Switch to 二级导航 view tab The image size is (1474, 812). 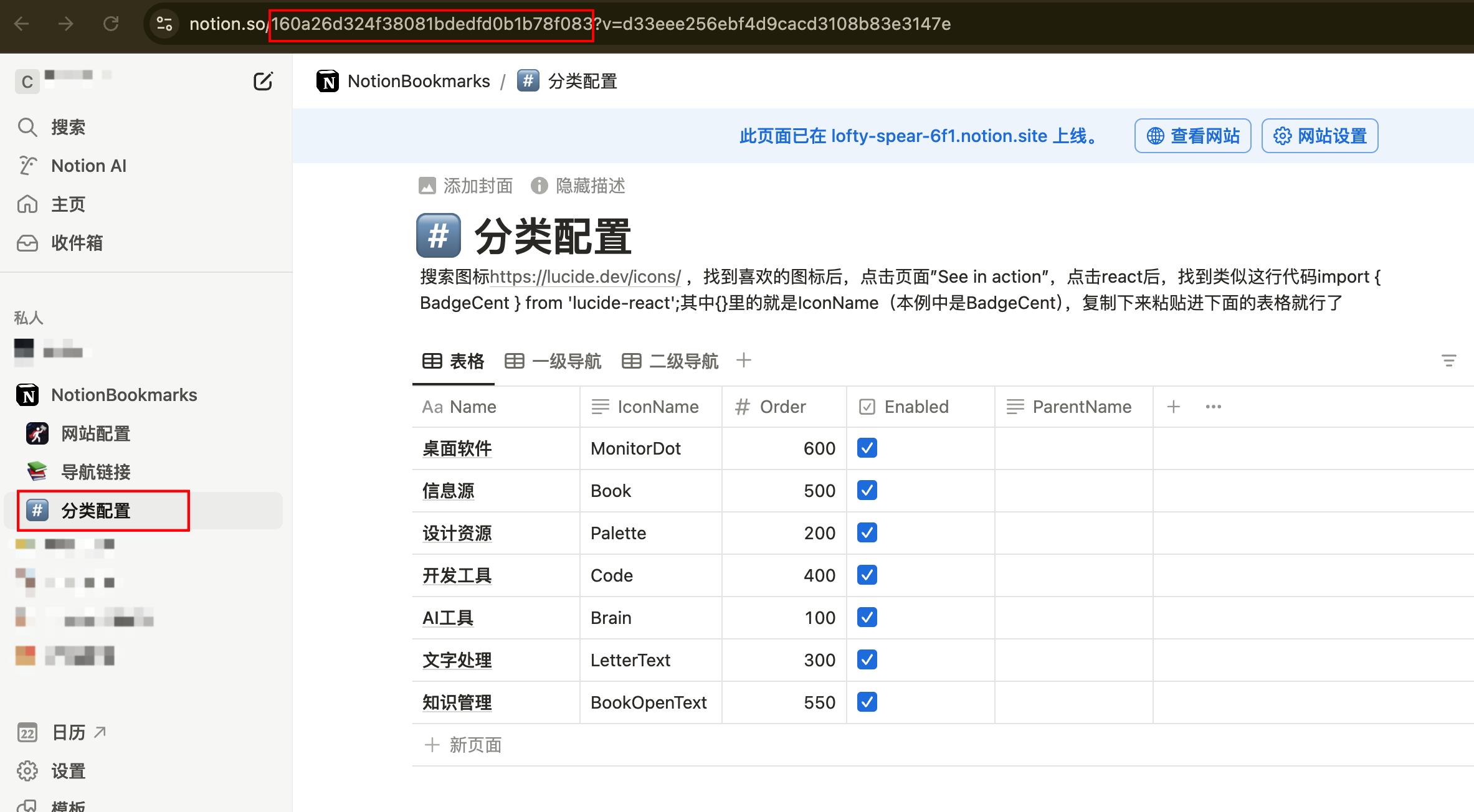coord(670,361)
